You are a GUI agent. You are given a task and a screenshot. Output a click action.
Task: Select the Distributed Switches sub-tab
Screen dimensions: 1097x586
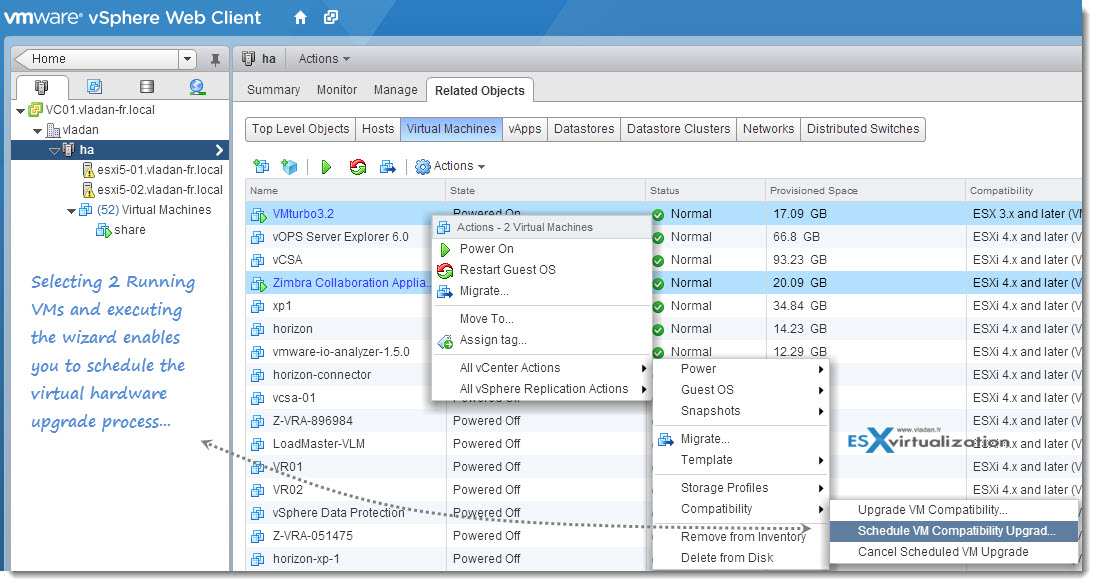point(863,129)
